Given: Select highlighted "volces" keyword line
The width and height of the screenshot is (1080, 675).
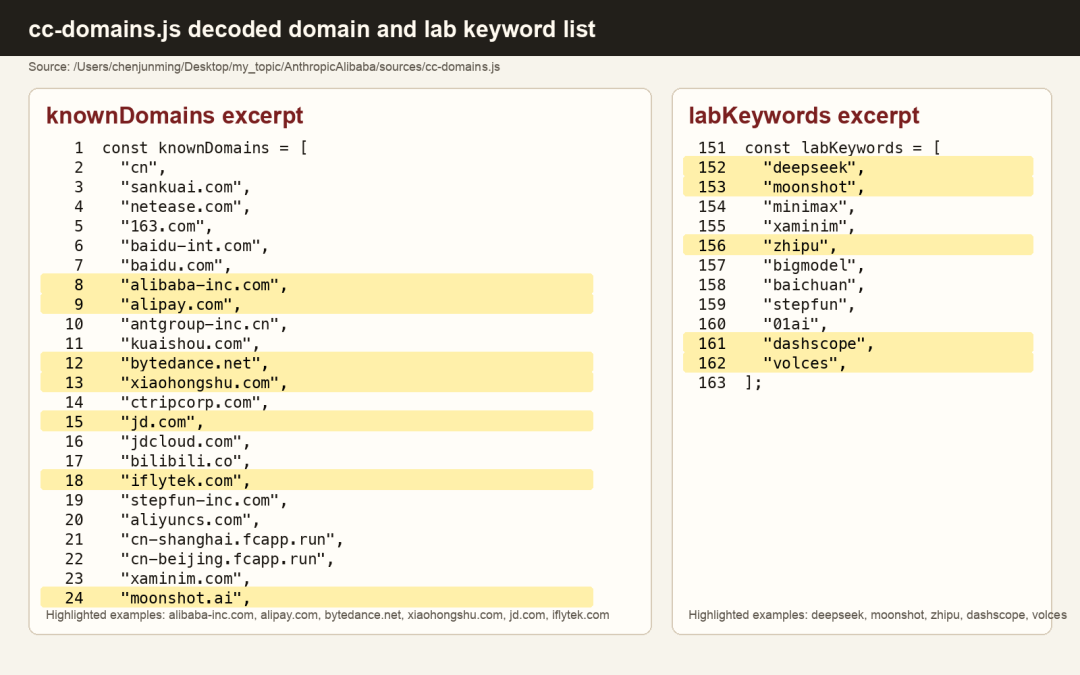Looking at the screenshot, I should tap(858, 363).
